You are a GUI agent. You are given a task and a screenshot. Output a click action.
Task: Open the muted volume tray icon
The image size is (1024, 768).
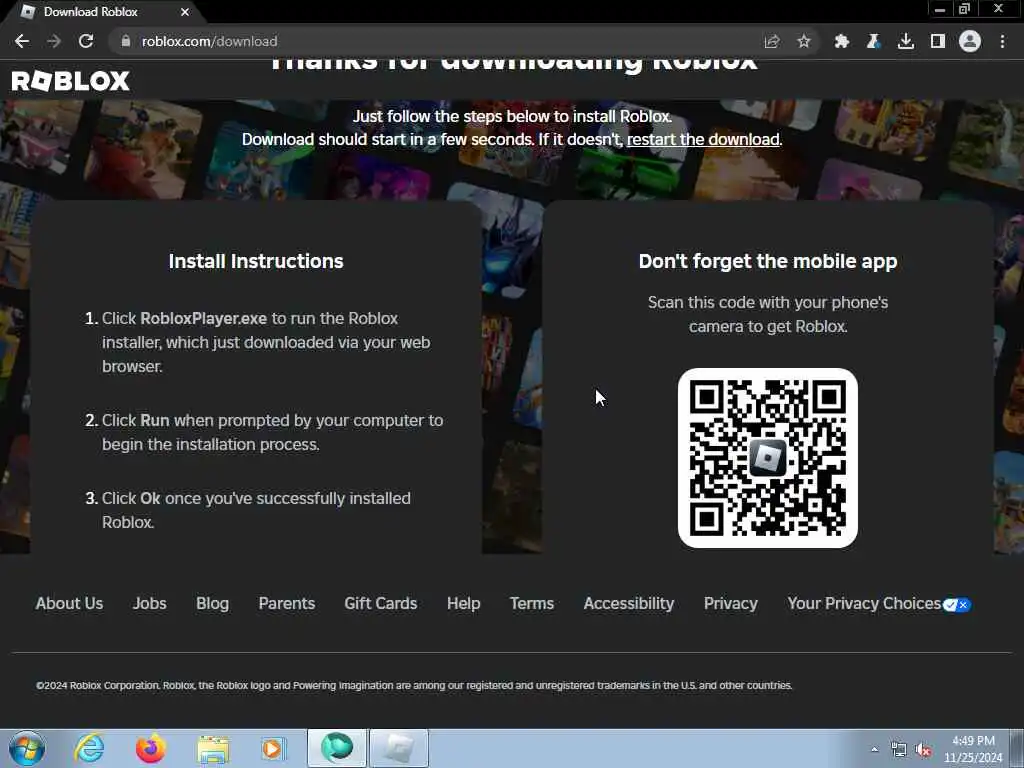pos(923,750)
